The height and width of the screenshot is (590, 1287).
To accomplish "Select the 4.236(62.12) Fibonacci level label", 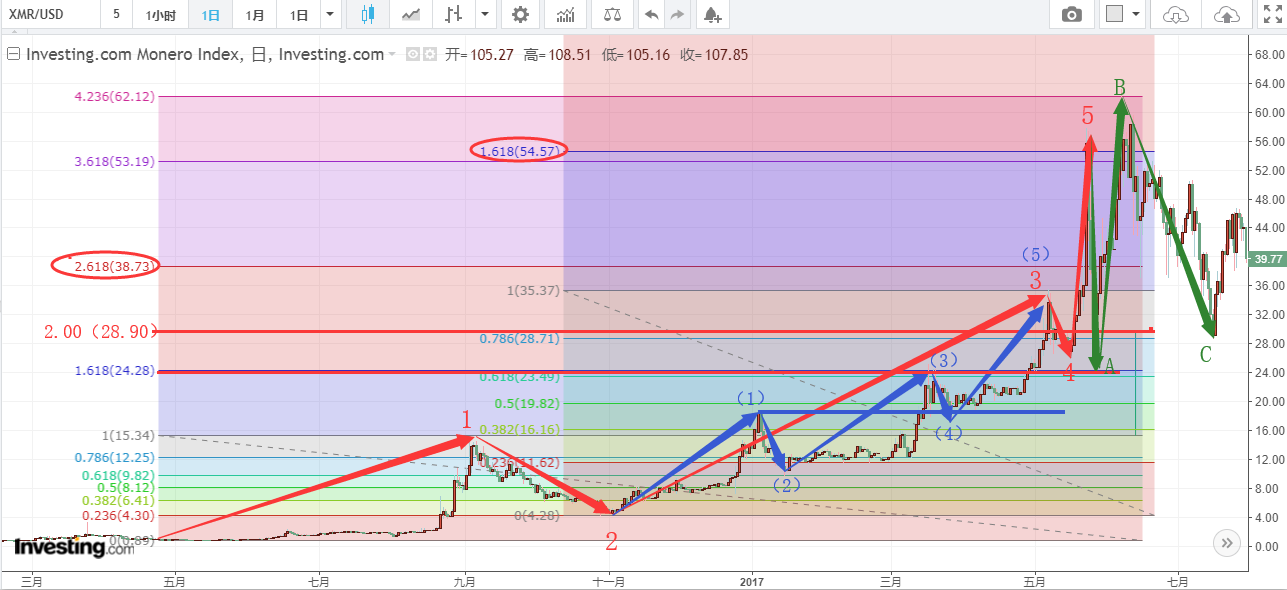I will 115,97.
